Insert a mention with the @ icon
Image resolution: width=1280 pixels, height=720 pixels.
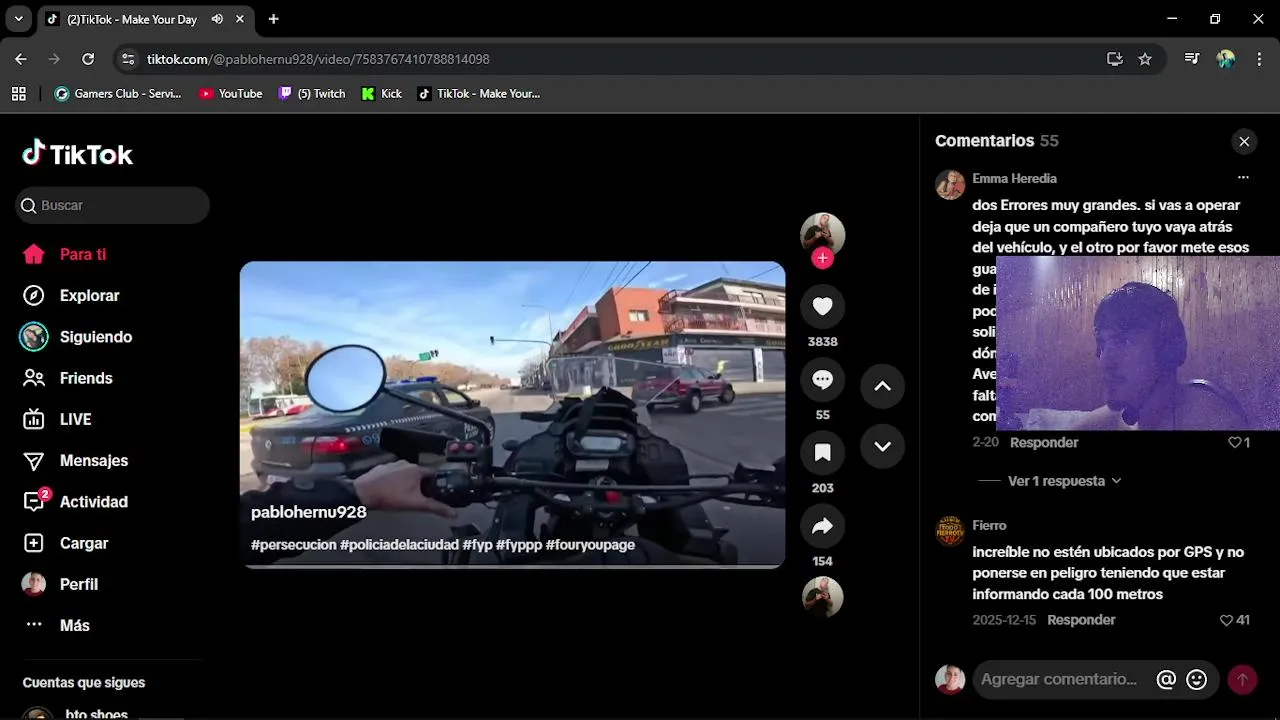1166,680
